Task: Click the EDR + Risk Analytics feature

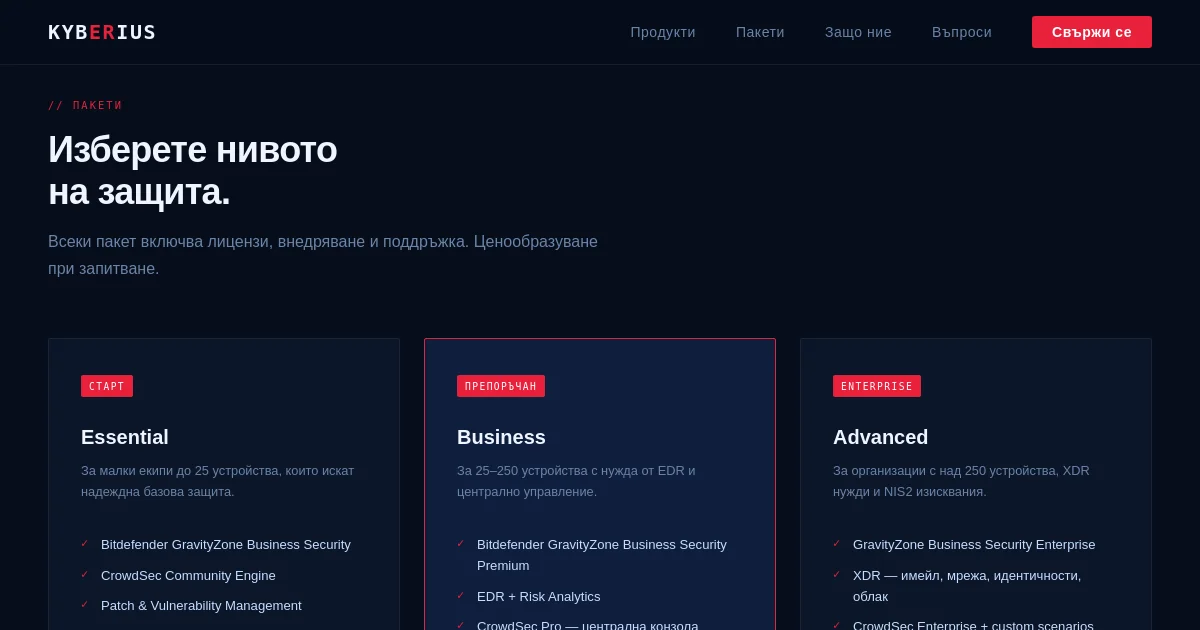Action: [539, 597]
